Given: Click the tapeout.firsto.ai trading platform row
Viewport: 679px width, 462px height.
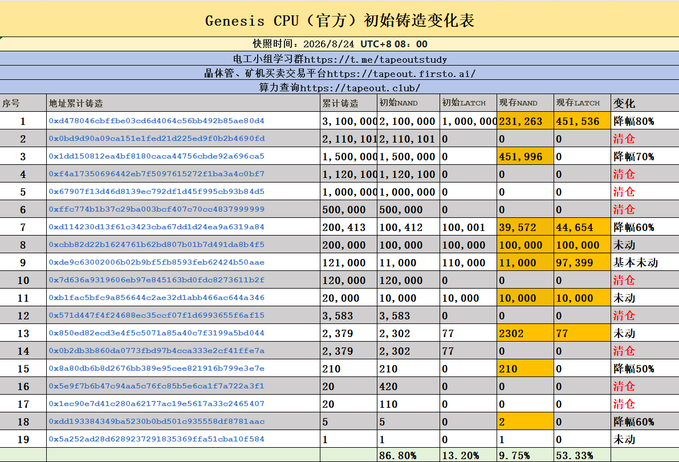Looking at the screenshot, I should [x=340, y=73].
